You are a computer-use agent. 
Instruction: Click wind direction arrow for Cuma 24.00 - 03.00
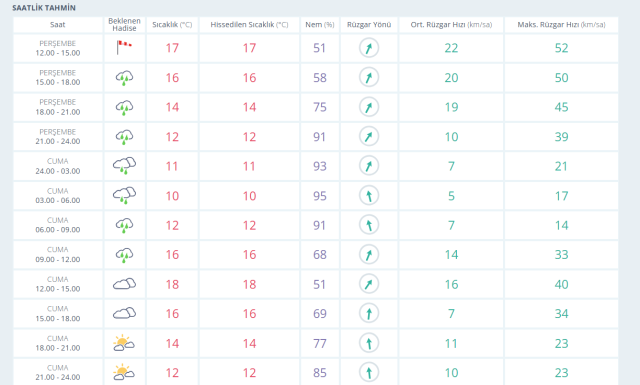click(x=369, y=166)
